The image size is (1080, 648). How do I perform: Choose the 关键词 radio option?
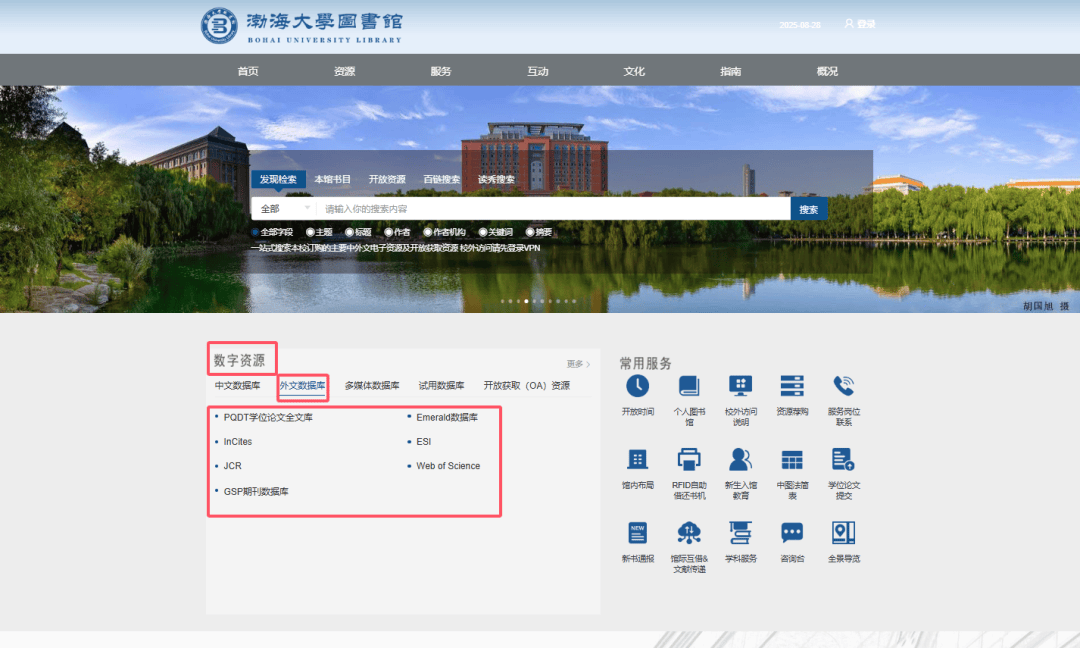pyautogui.click(x=482, y=232)
